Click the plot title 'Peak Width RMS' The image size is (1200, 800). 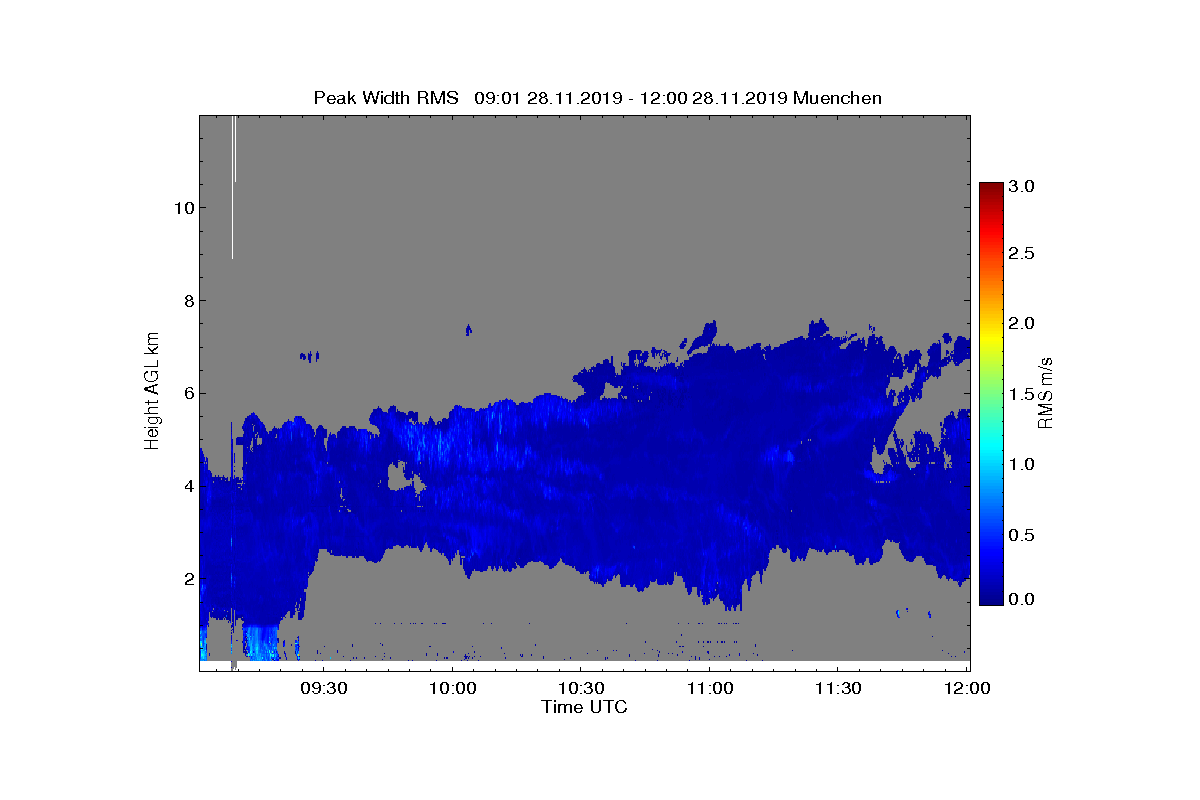(386, 98)
